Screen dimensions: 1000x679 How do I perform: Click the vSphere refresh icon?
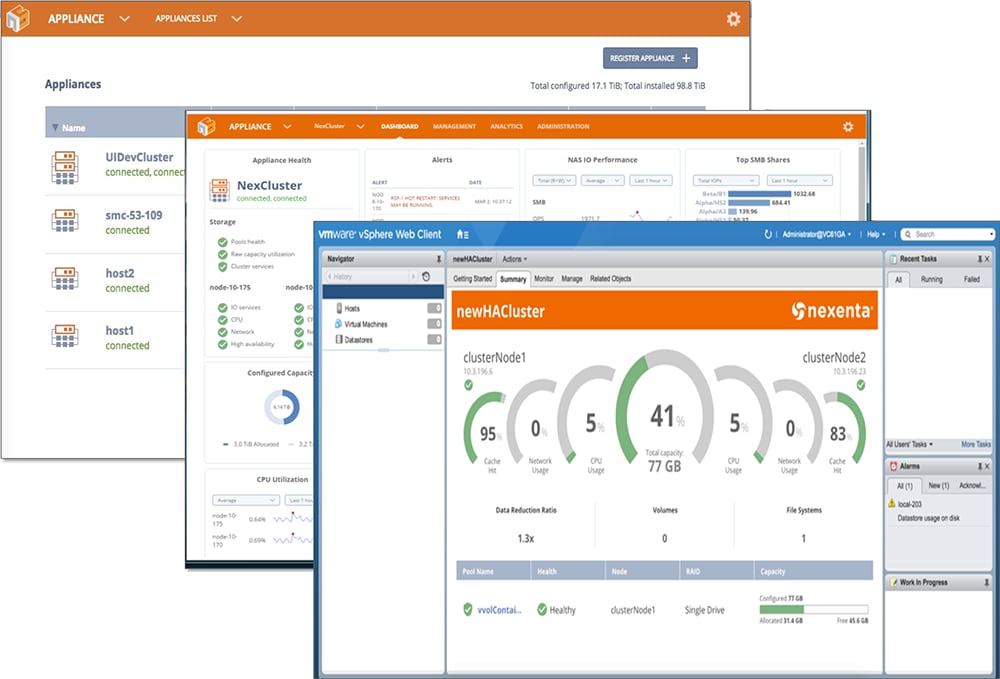[x=767, y=234]
